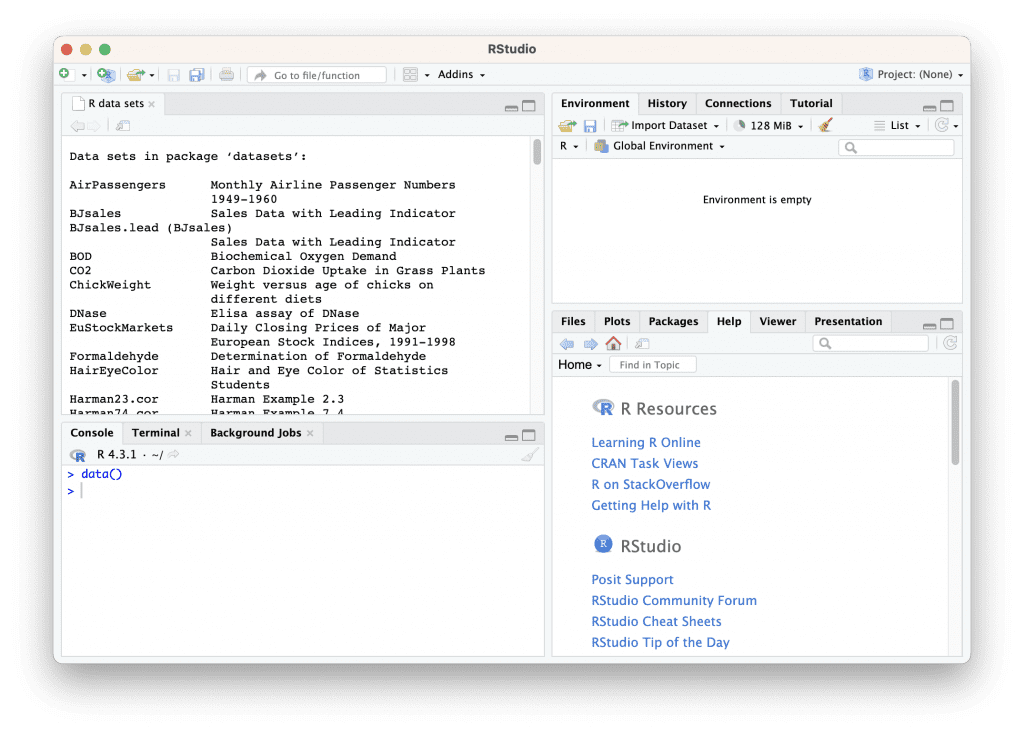
Task: Click the Find in Topic search field
Action: tap(652, 364)
